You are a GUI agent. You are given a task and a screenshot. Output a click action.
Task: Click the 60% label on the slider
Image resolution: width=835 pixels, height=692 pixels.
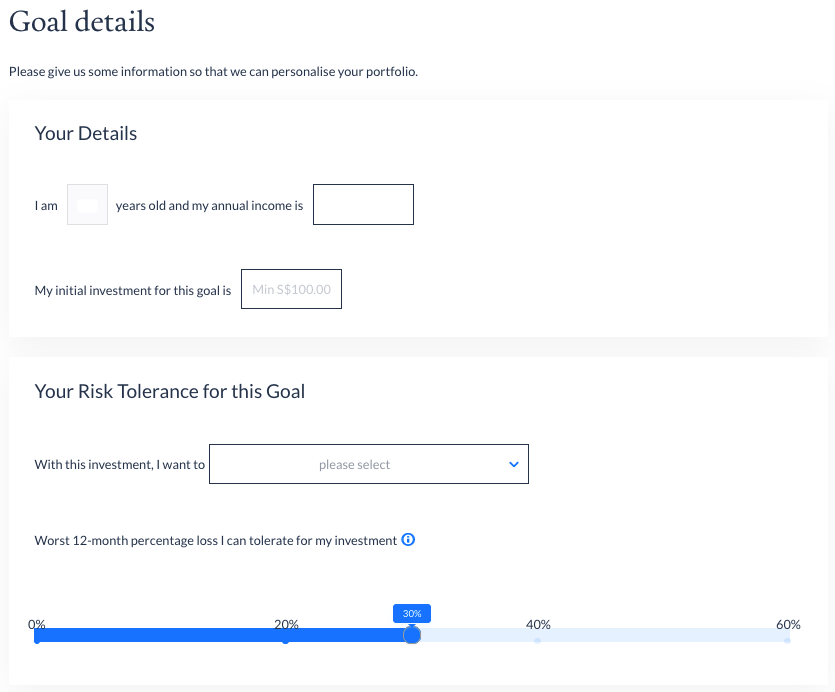coord(788,624)
